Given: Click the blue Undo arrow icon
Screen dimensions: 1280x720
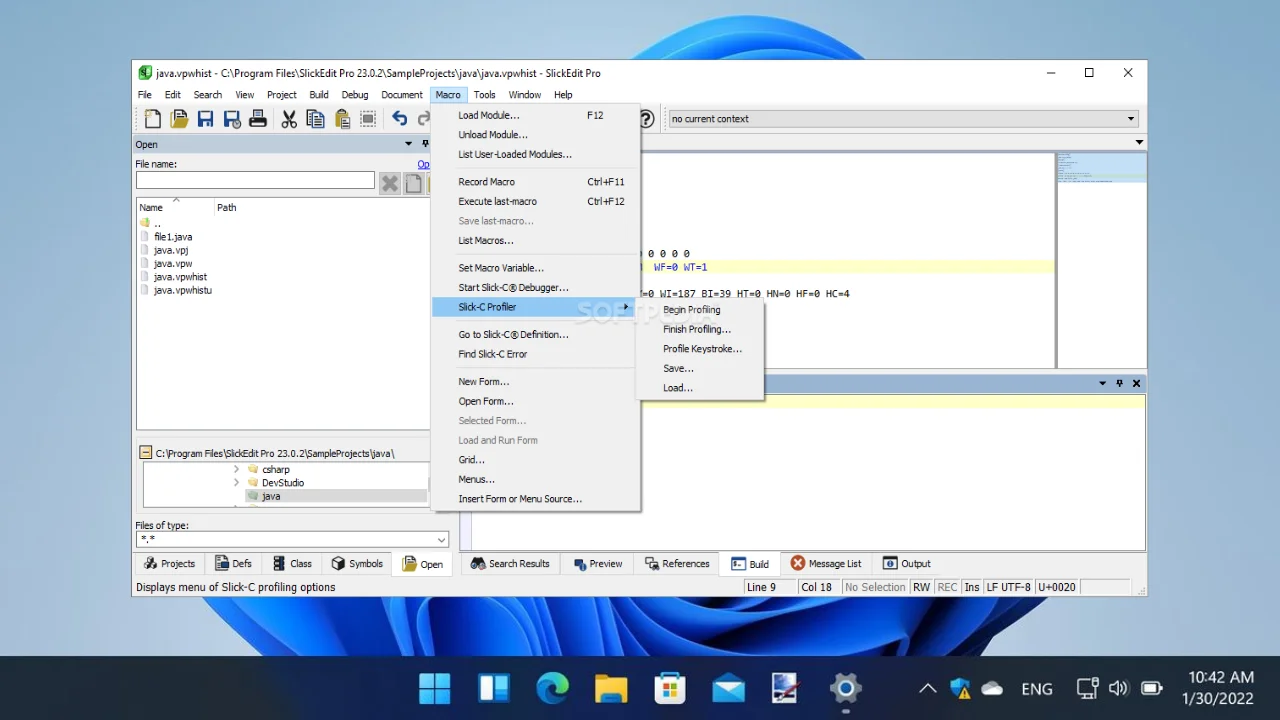Looking at the screenshot, I should click(x=400, y=119).
